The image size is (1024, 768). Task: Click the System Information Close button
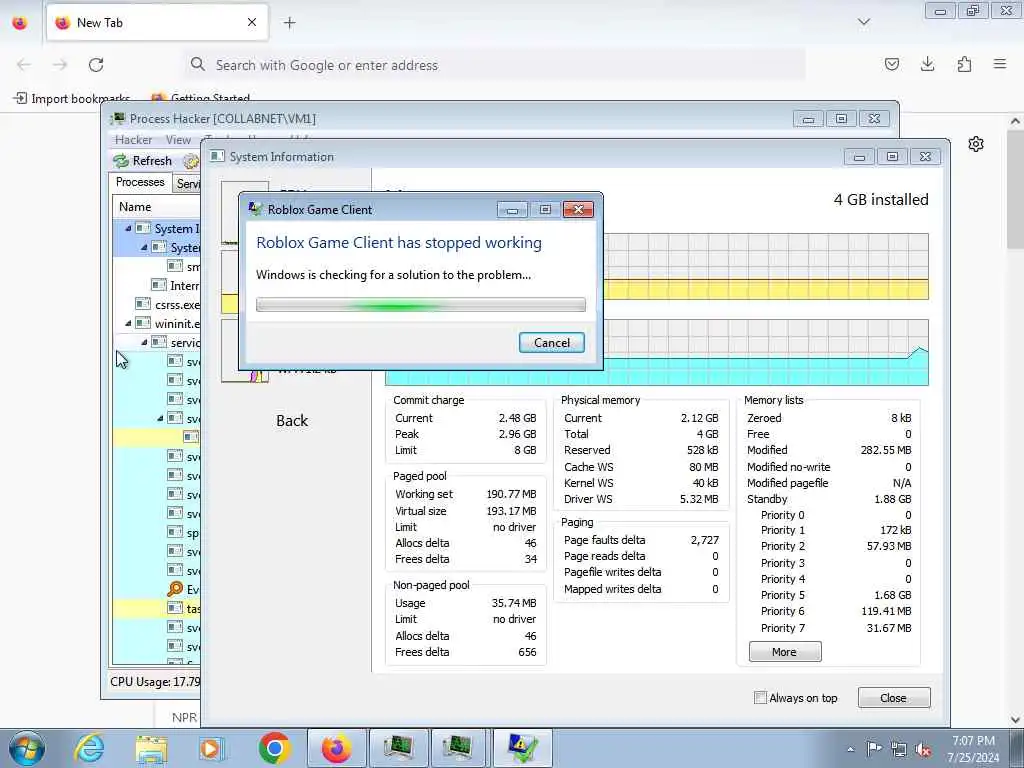point(893,697)
